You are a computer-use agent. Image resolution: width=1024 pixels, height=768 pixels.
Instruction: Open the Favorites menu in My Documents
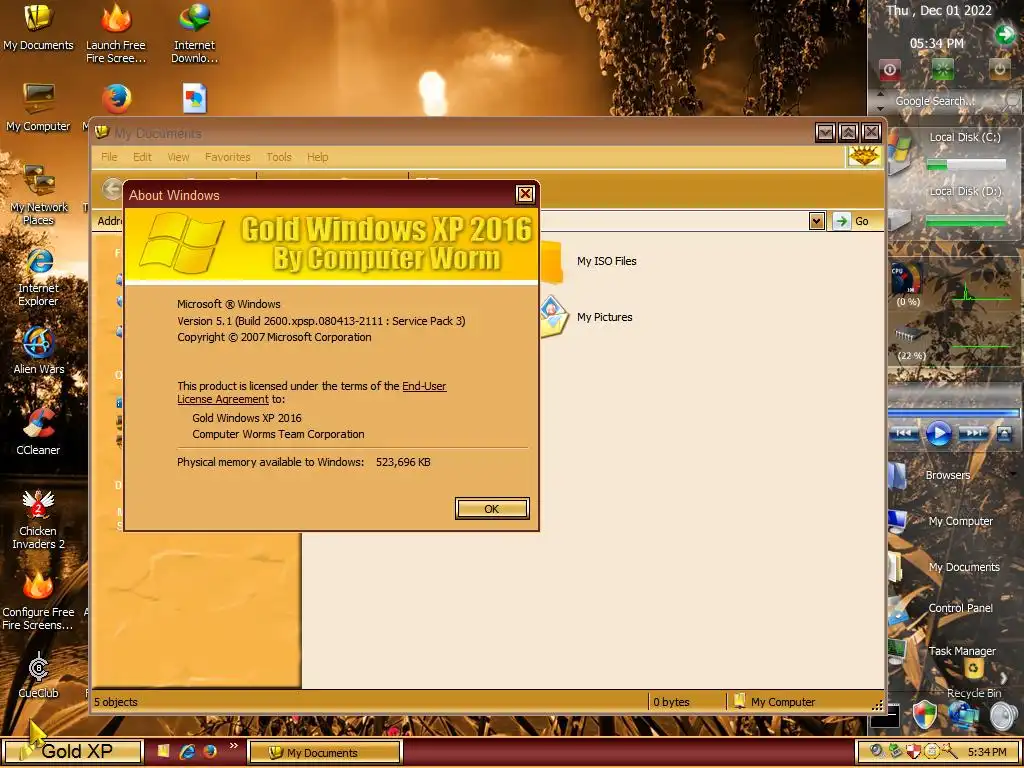click(x=227, y=157)
